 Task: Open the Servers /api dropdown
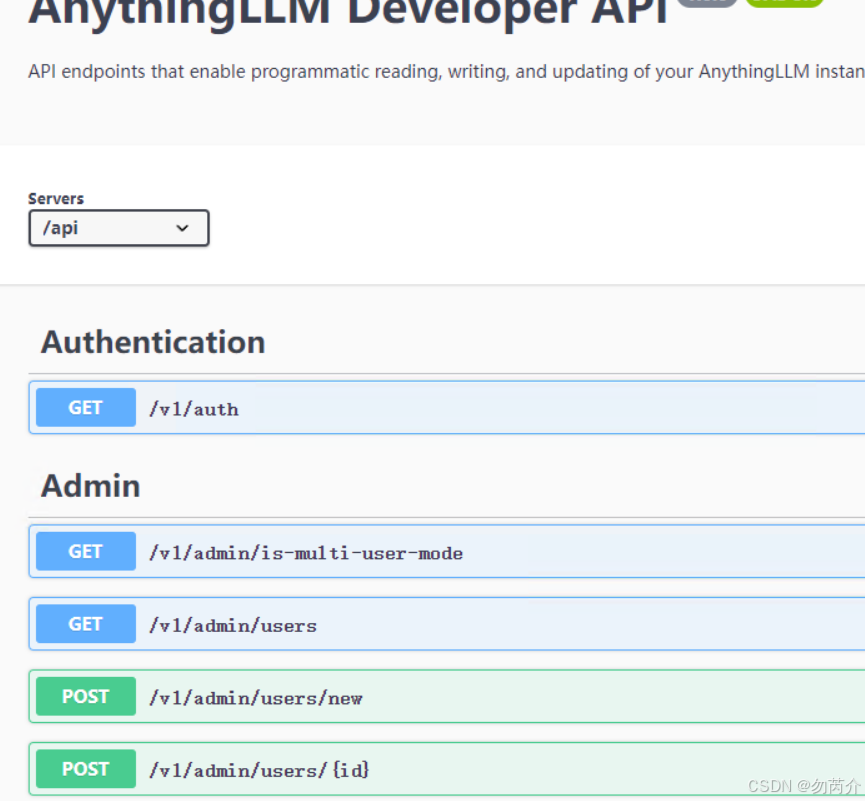tap(119, 228)
